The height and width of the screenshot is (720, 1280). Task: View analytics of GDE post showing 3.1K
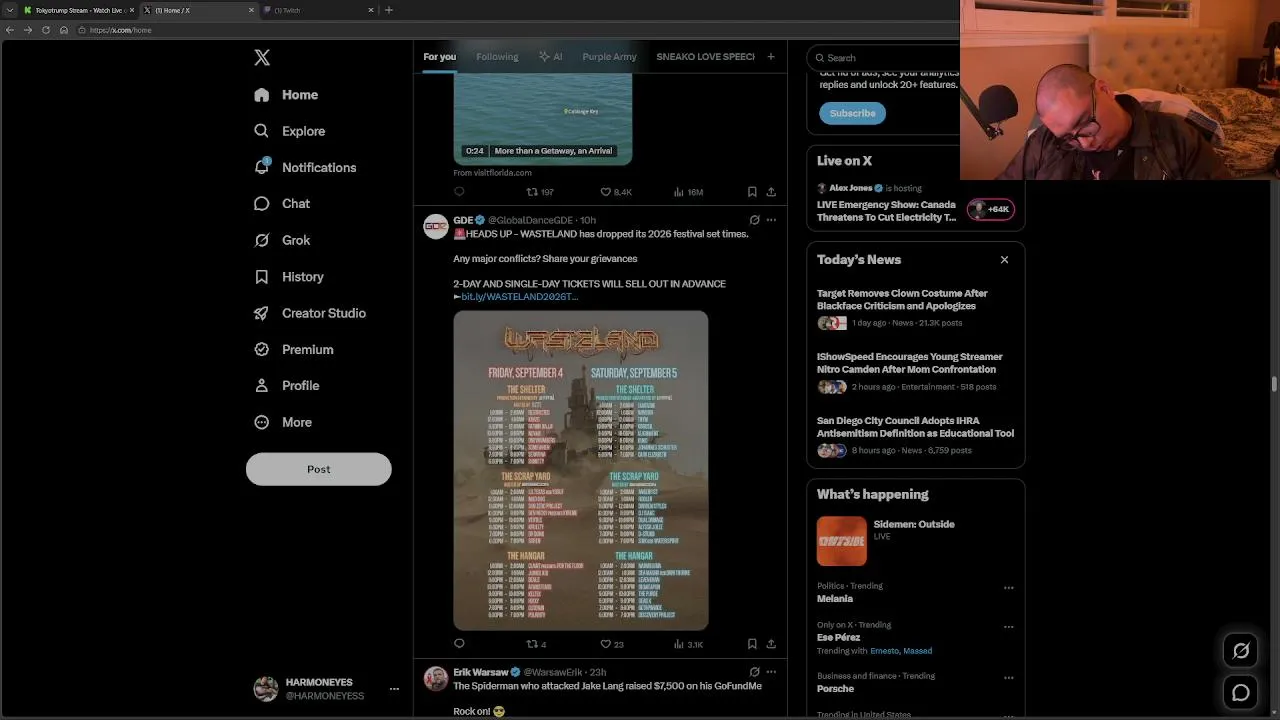click(x=688, y=644)
